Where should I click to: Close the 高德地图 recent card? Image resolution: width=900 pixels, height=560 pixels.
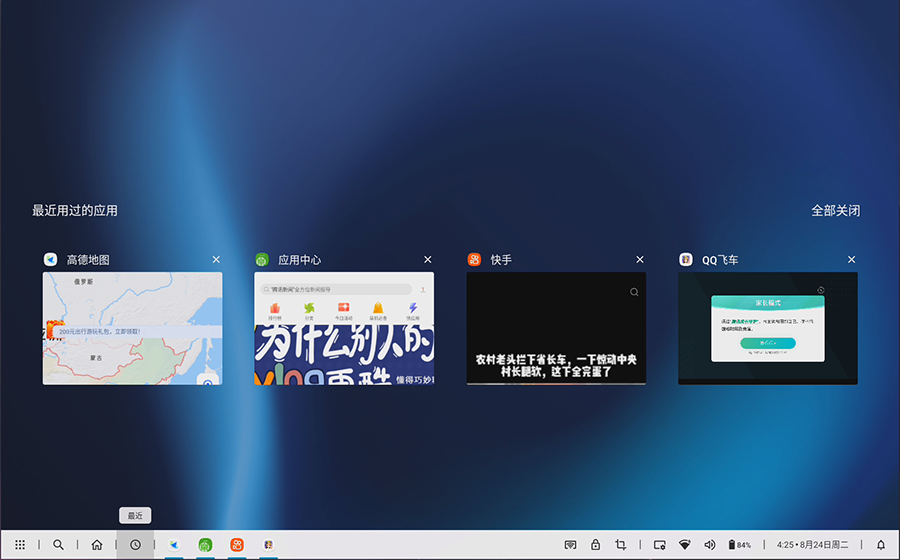click(x=216, y=260)
